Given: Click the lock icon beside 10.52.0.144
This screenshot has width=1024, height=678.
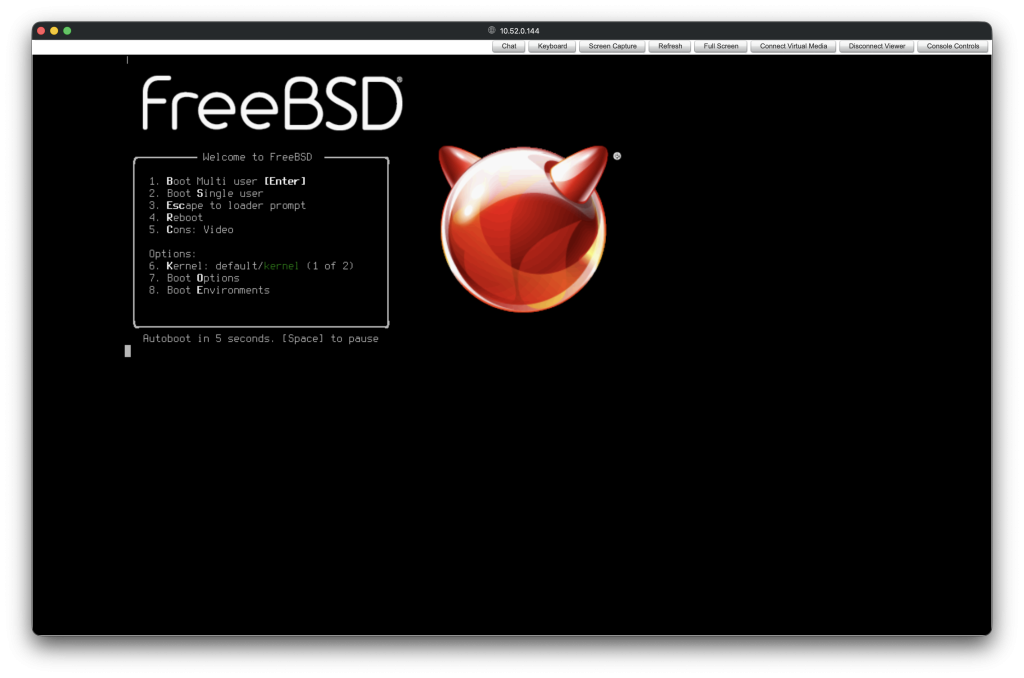Looking at the screenshot, I should (x=489, y=30).
